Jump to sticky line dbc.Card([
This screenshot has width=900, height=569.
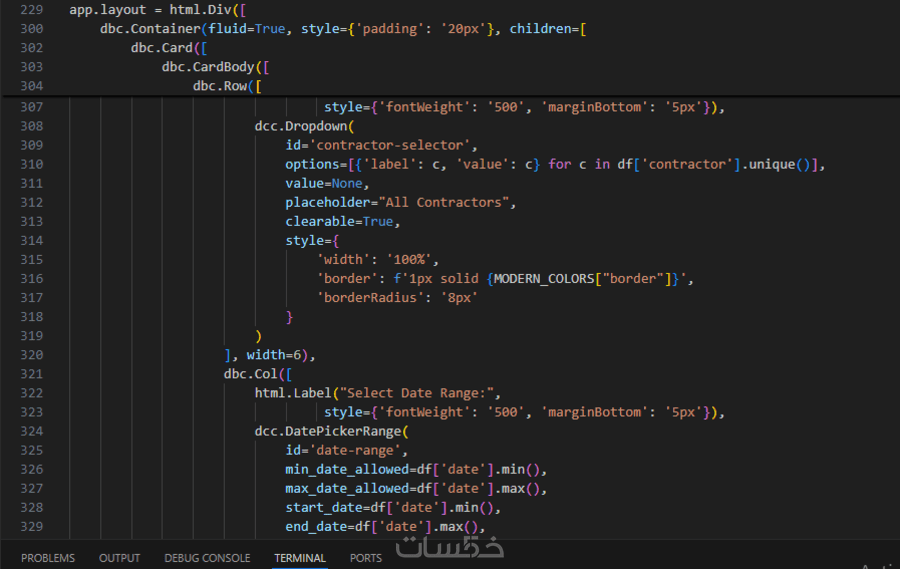coord(169,48)
